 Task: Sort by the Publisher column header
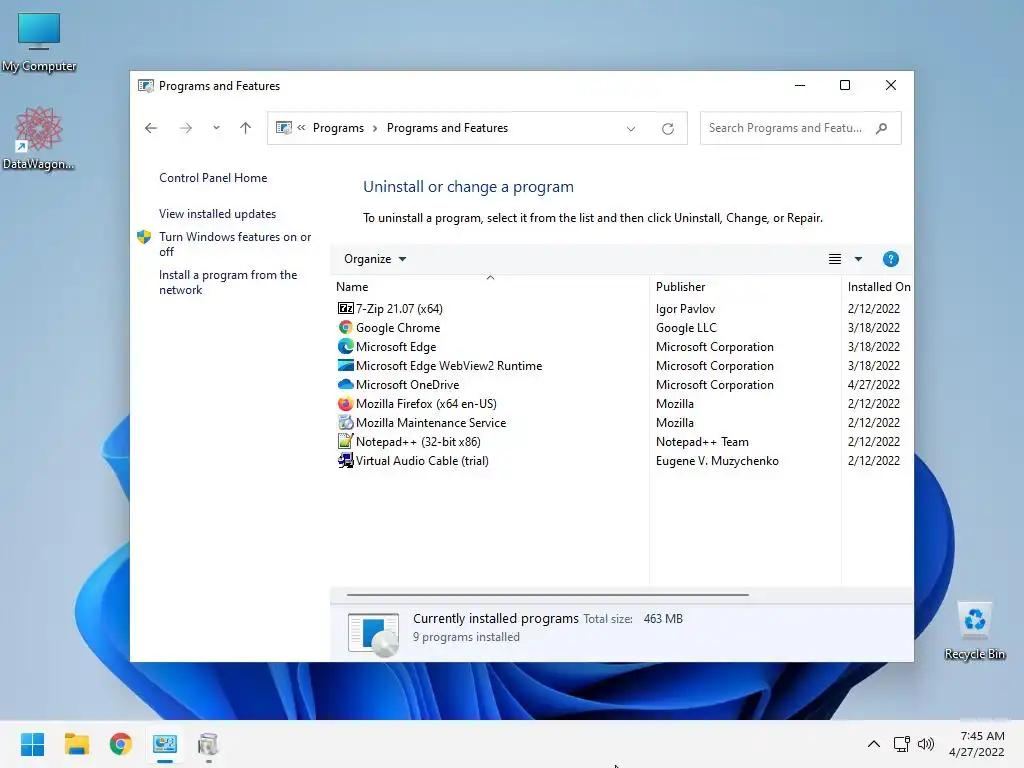[x=680, y=287]
